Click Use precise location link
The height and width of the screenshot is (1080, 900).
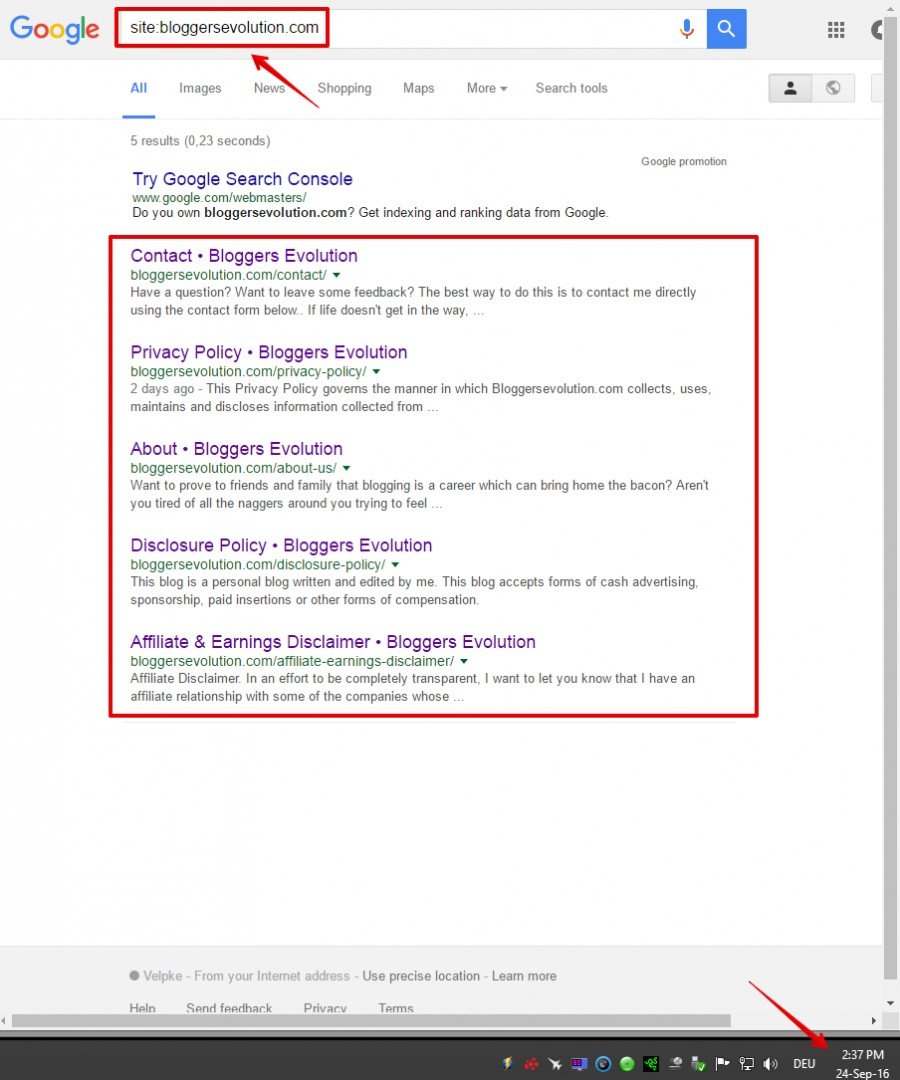coord(421,976)
